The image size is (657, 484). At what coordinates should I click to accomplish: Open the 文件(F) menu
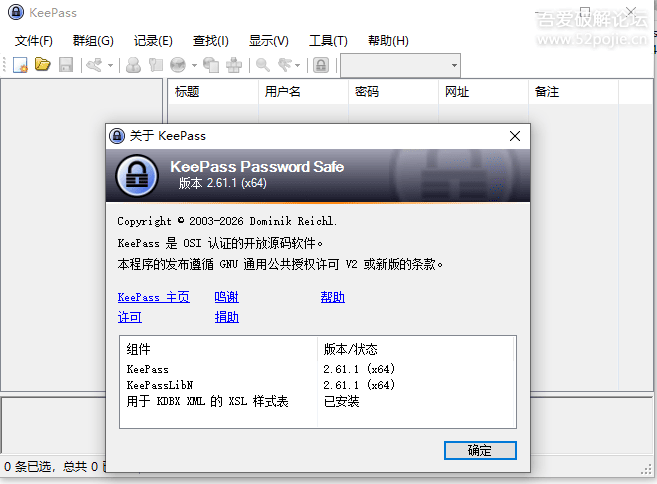(34, 41)
